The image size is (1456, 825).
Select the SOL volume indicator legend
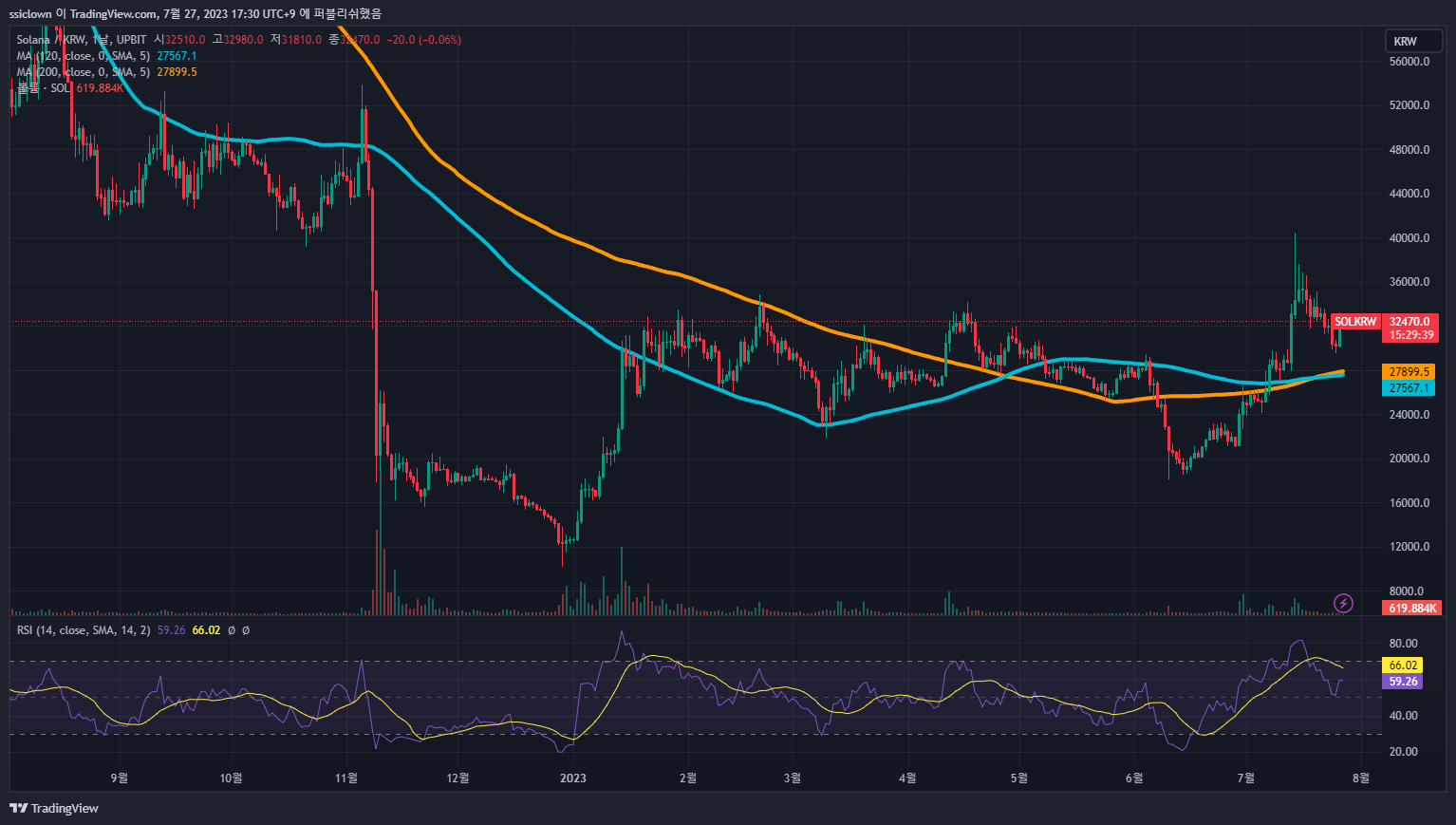44,88
